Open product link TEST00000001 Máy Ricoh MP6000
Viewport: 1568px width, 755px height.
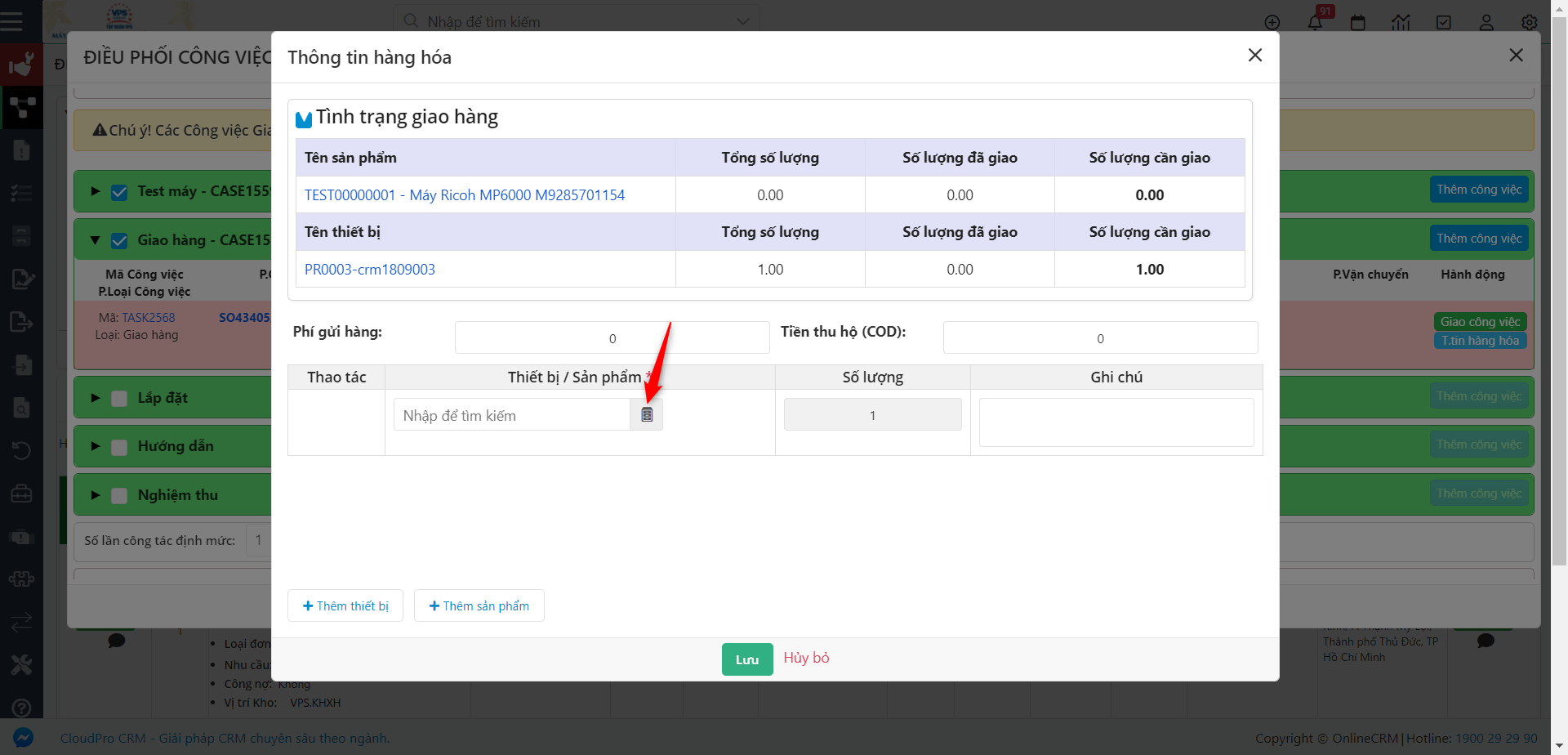(465, 195)
